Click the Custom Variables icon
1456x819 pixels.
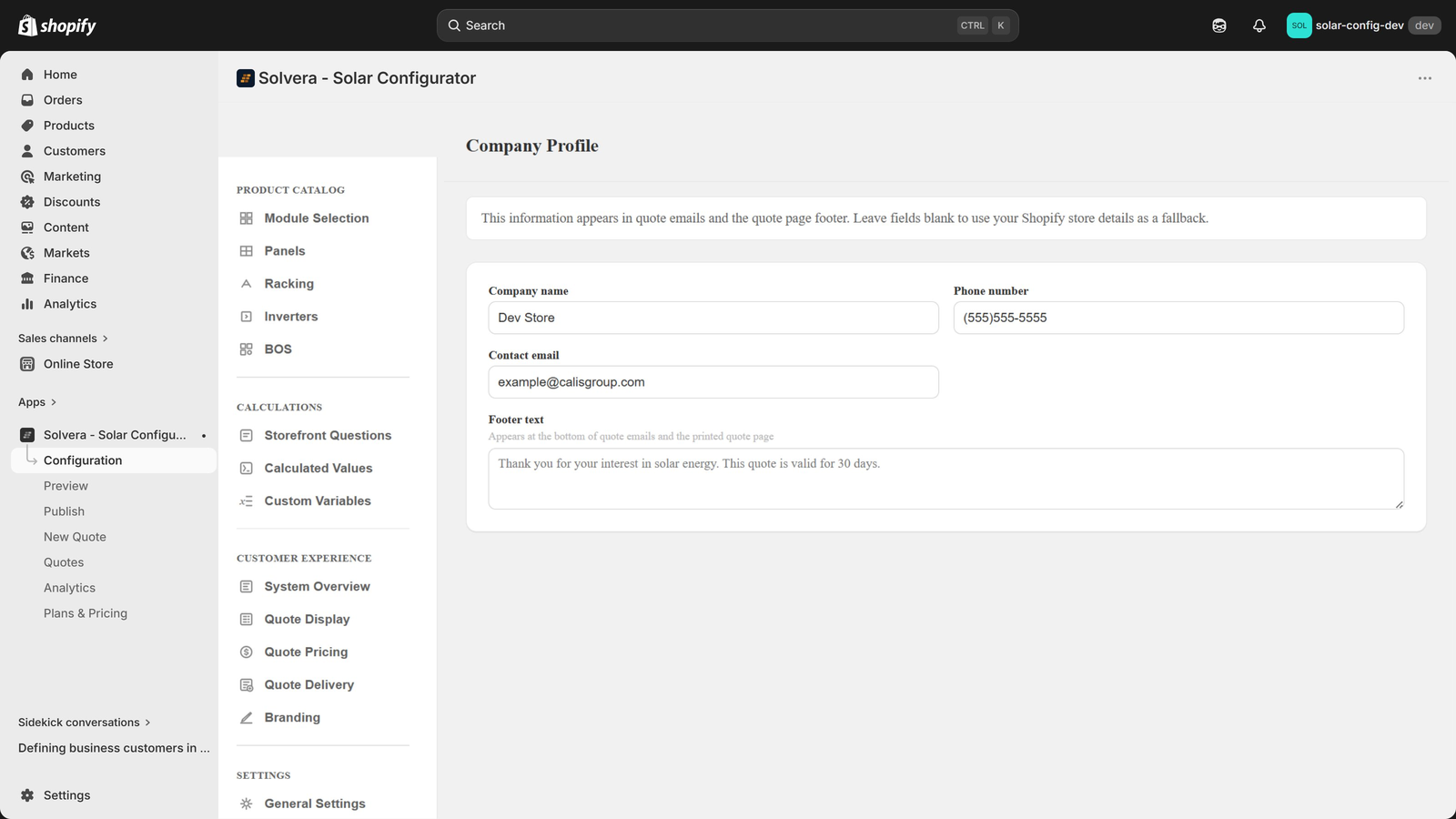246,501
